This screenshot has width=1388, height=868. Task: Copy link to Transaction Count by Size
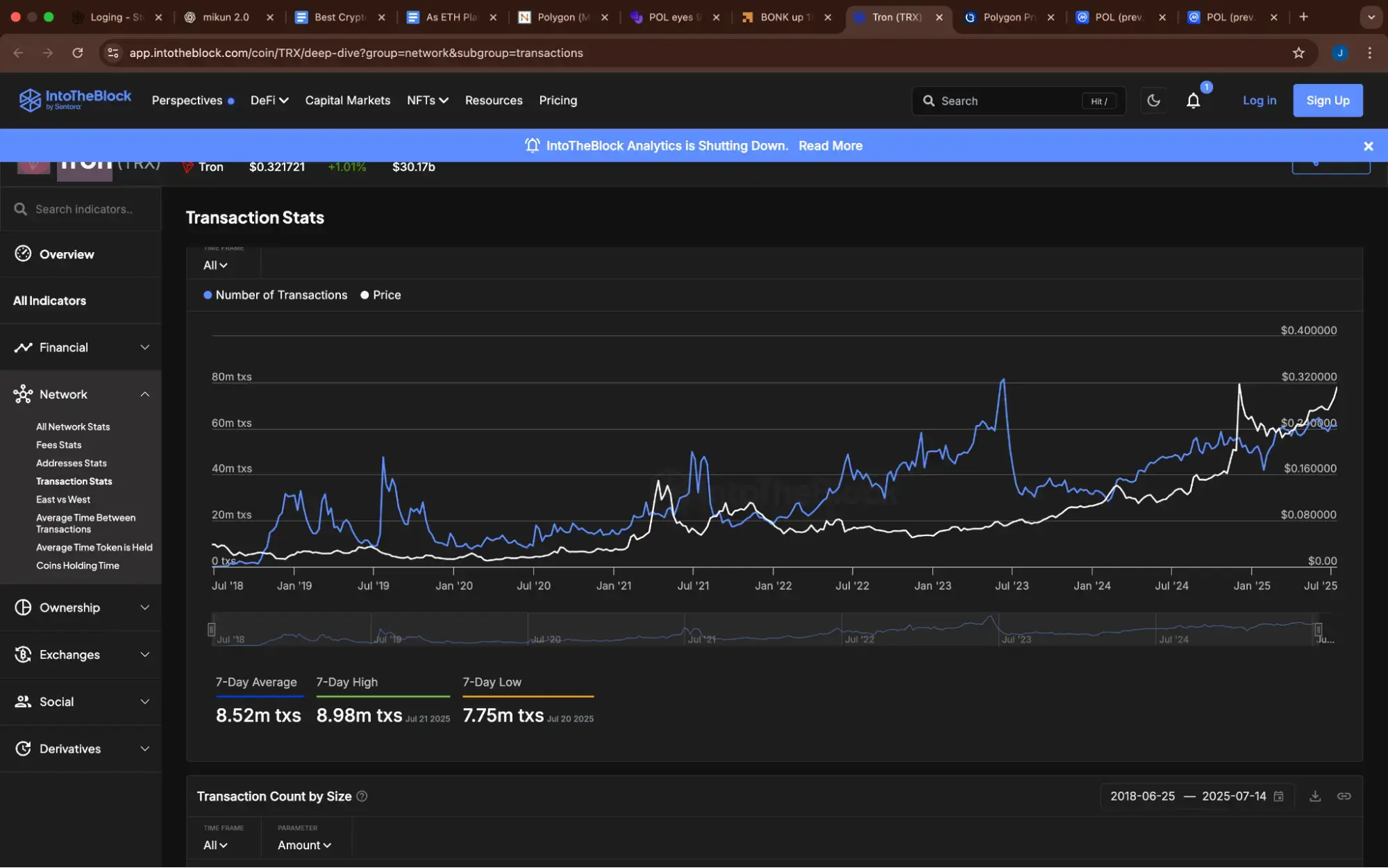[x=1344, y=796]
